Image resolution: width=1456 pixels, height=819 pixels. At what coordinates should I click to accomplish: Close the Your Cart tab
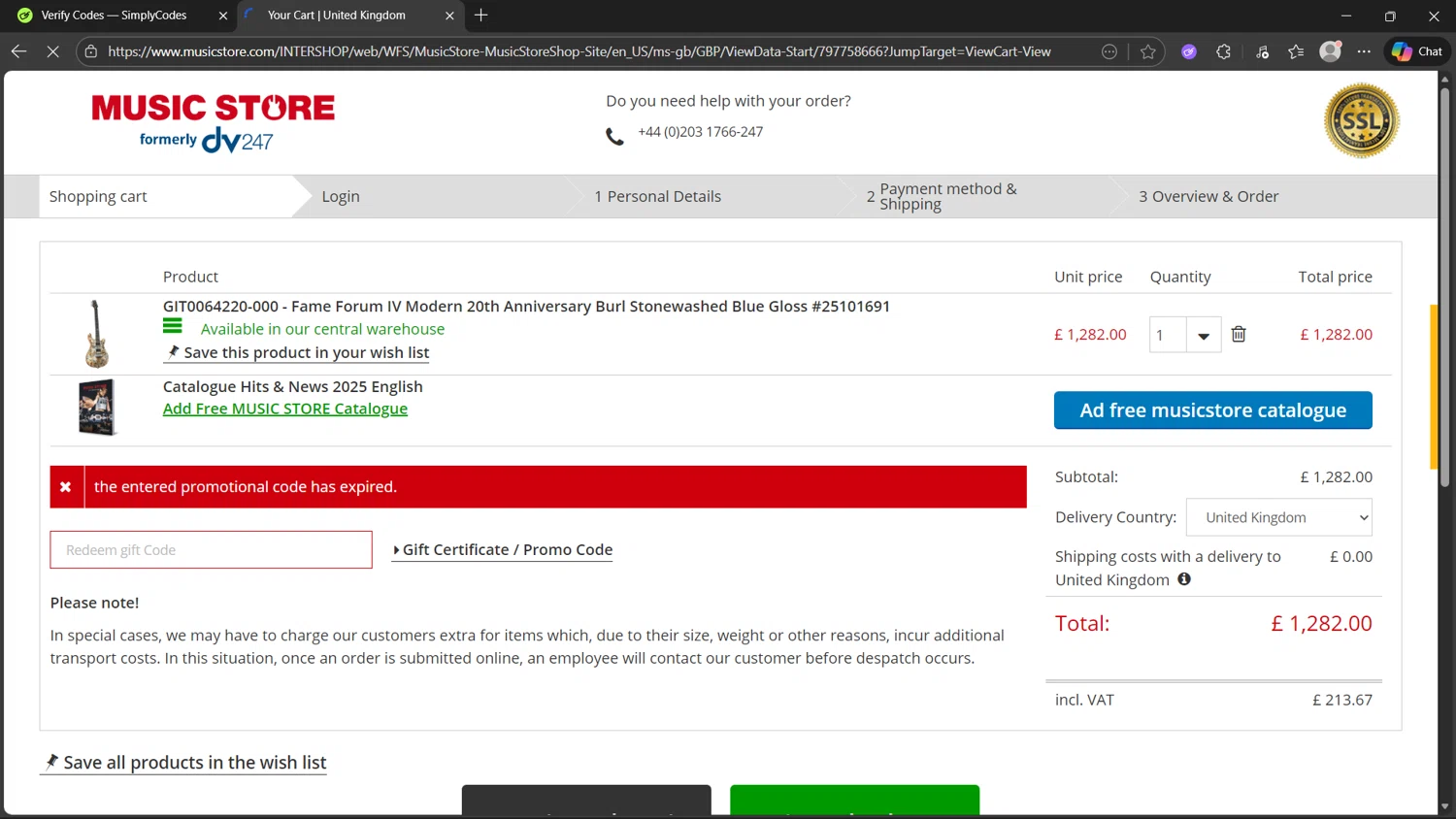(x=449, y=16)
